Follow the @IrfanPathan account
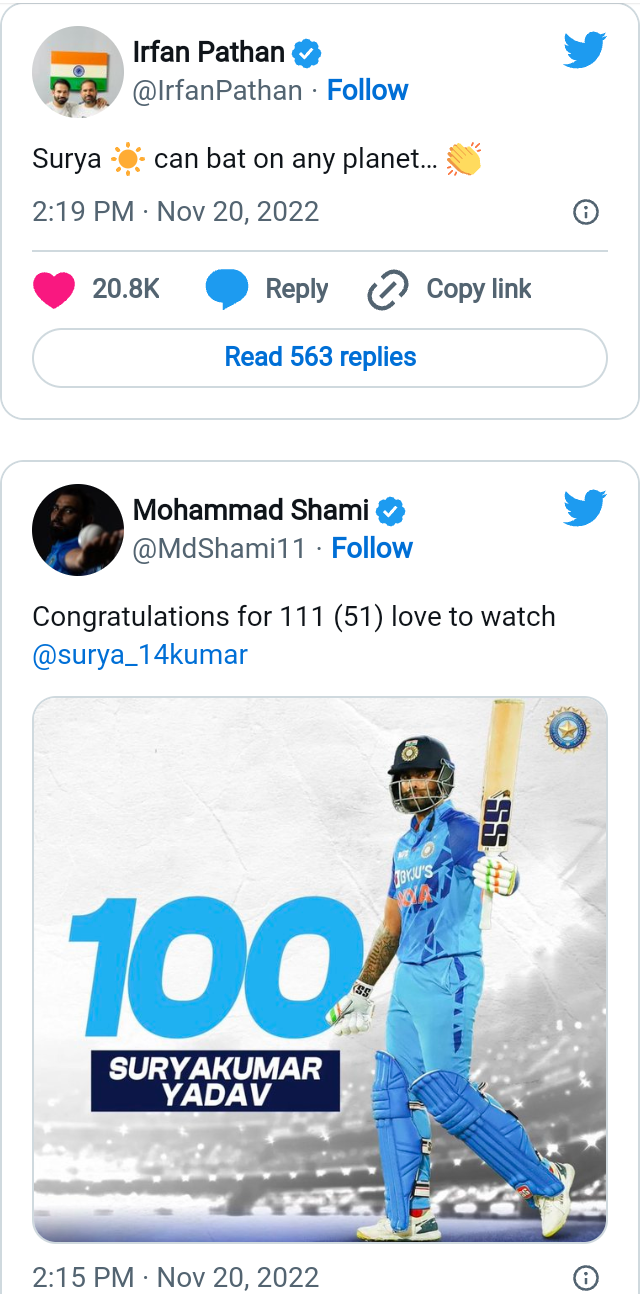This screenshot has height=1294, width=640. (368, 90)
